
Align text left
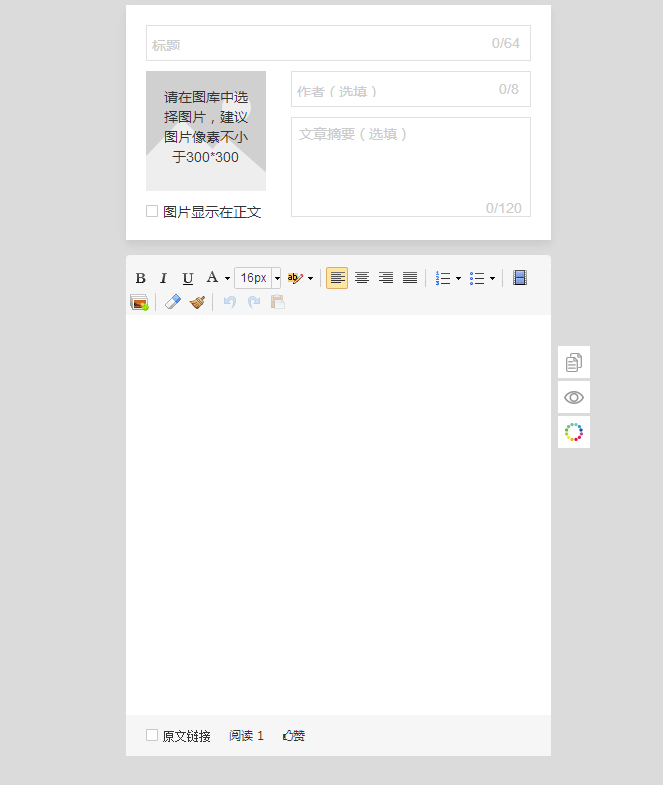coord(337,278)
